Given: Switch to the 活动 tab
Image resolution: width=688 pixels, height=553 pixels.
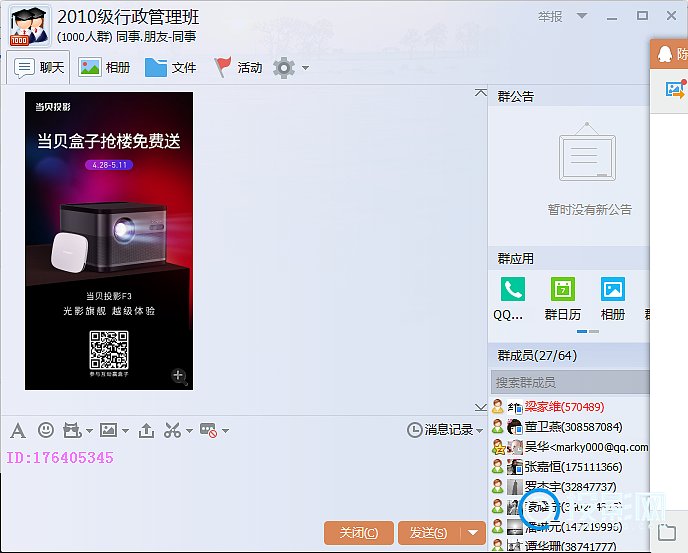Looking at the screenshot, I should click(x=238, y=68).
